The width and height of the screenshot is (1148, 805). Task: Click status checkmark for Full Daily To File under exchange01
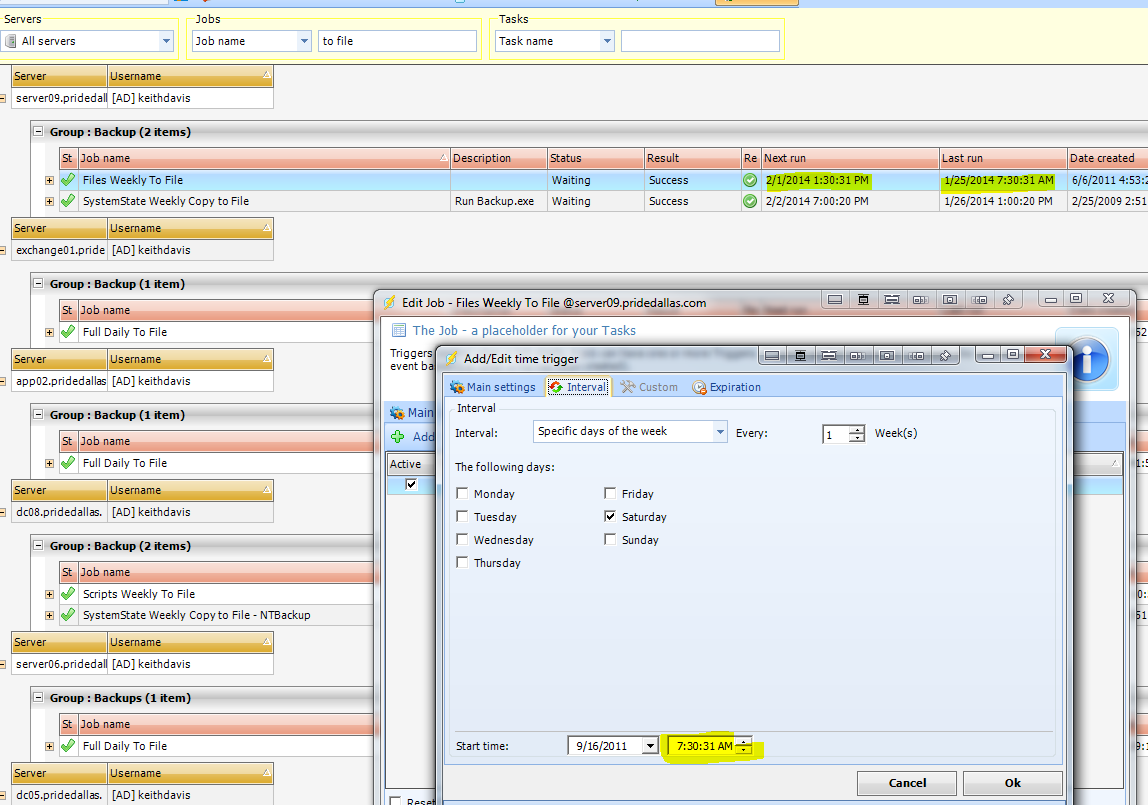coord(68,332)
